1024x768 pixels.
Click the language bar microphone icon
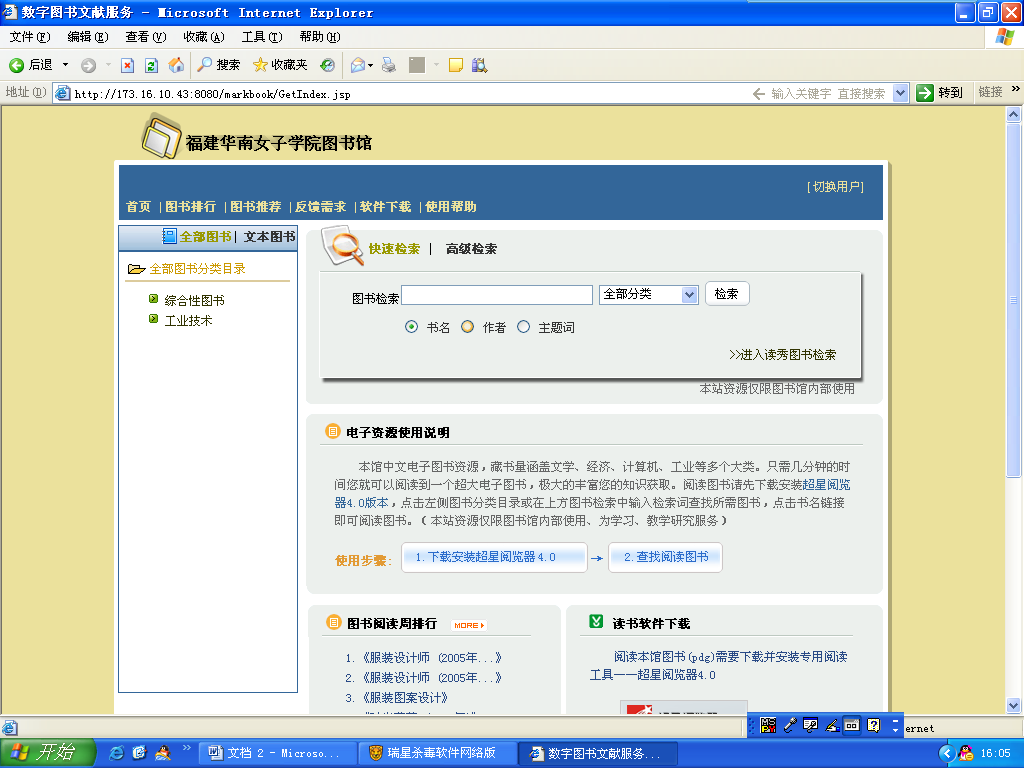coord(790,725)
